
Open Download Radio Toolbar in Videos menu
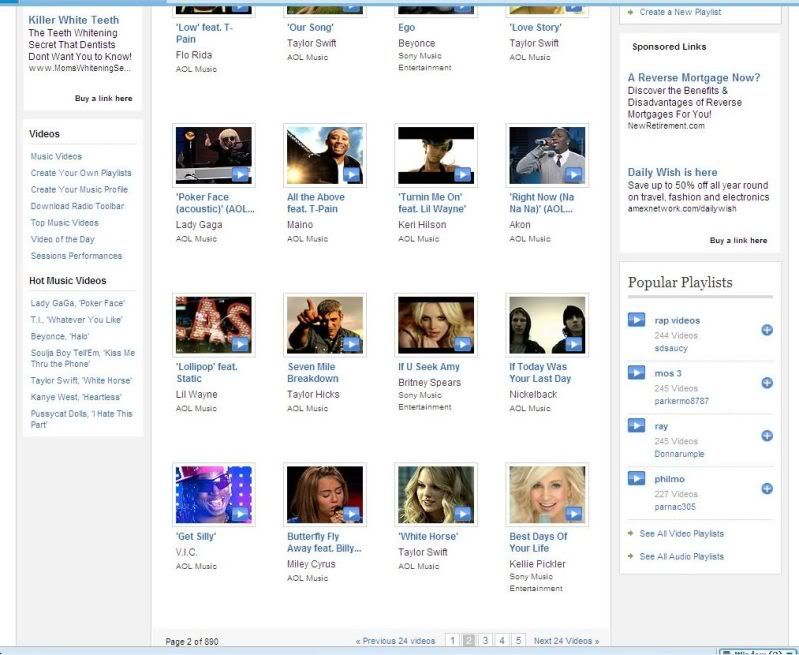(x=77, y=206)
